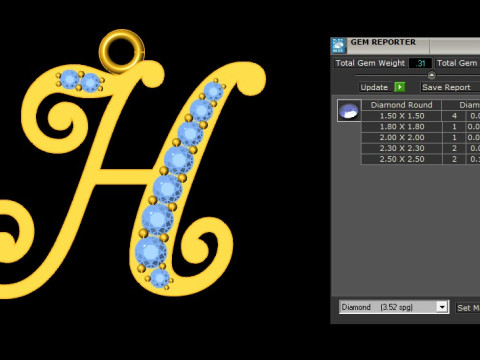The image size is (480, 360).
Task: Click the gold bail ring on the pendant
Action: [122, 51]
